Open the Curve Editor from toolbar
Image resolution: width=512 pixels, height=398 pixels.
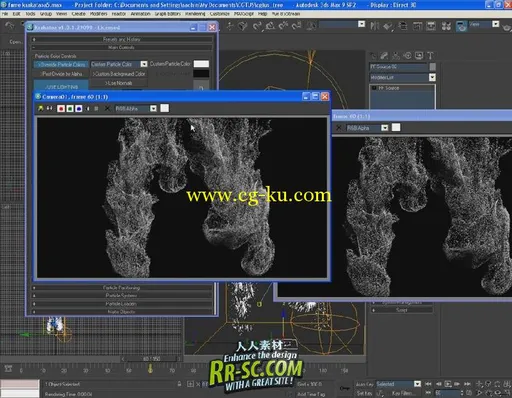pos(417,26)
